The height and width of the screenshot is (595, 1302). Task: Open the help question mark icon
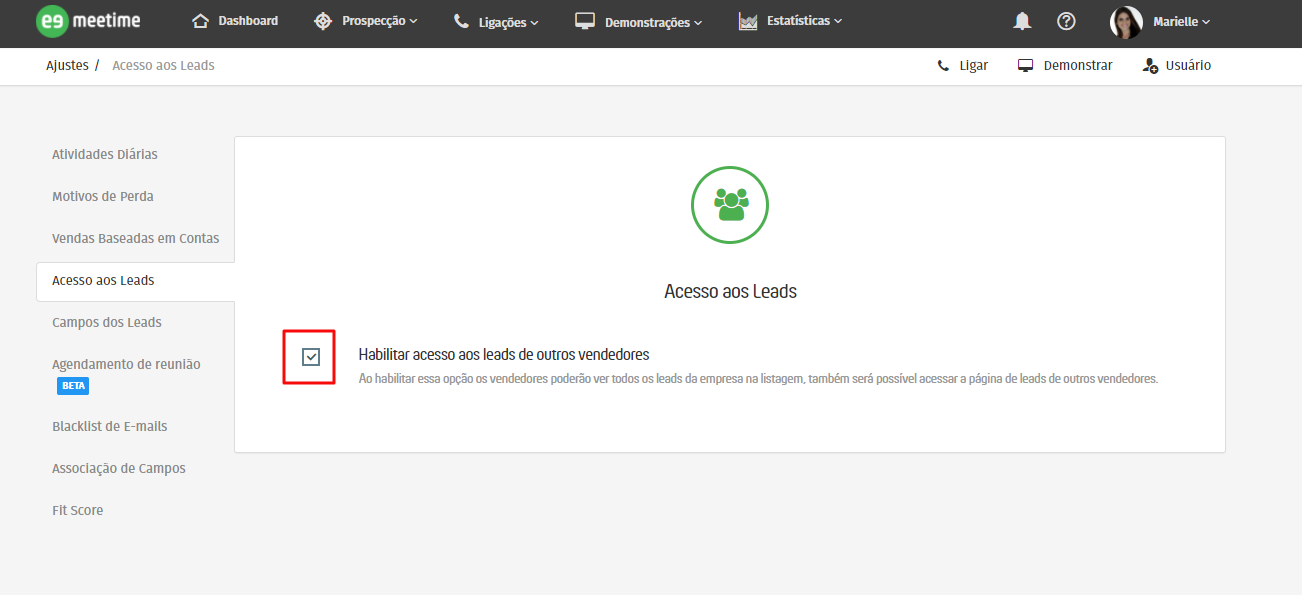(1066, 21)
